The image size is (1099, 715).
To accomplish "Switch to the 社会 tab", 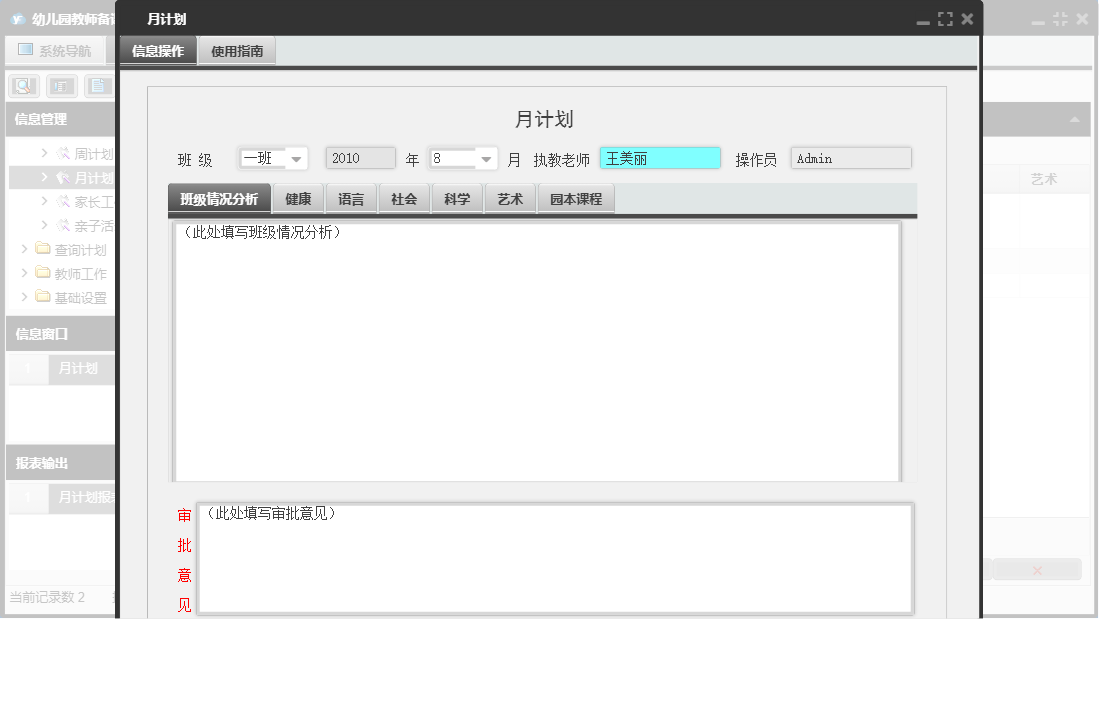I will [404, 199].
